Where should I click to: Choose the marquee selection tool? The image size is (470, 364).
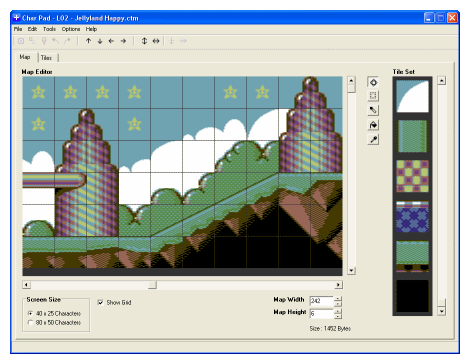point(373,96)
